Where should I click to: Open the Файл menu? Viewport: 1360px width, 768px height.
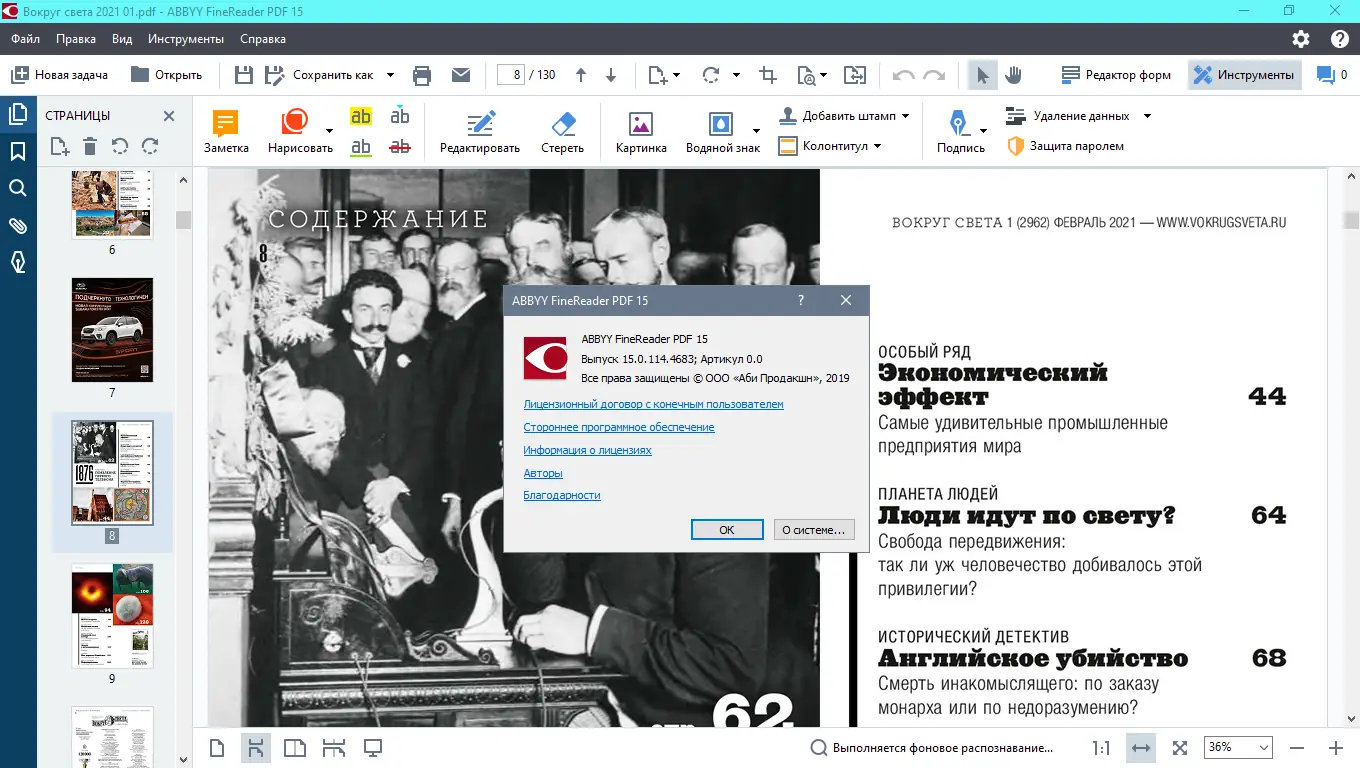point(26,39)
